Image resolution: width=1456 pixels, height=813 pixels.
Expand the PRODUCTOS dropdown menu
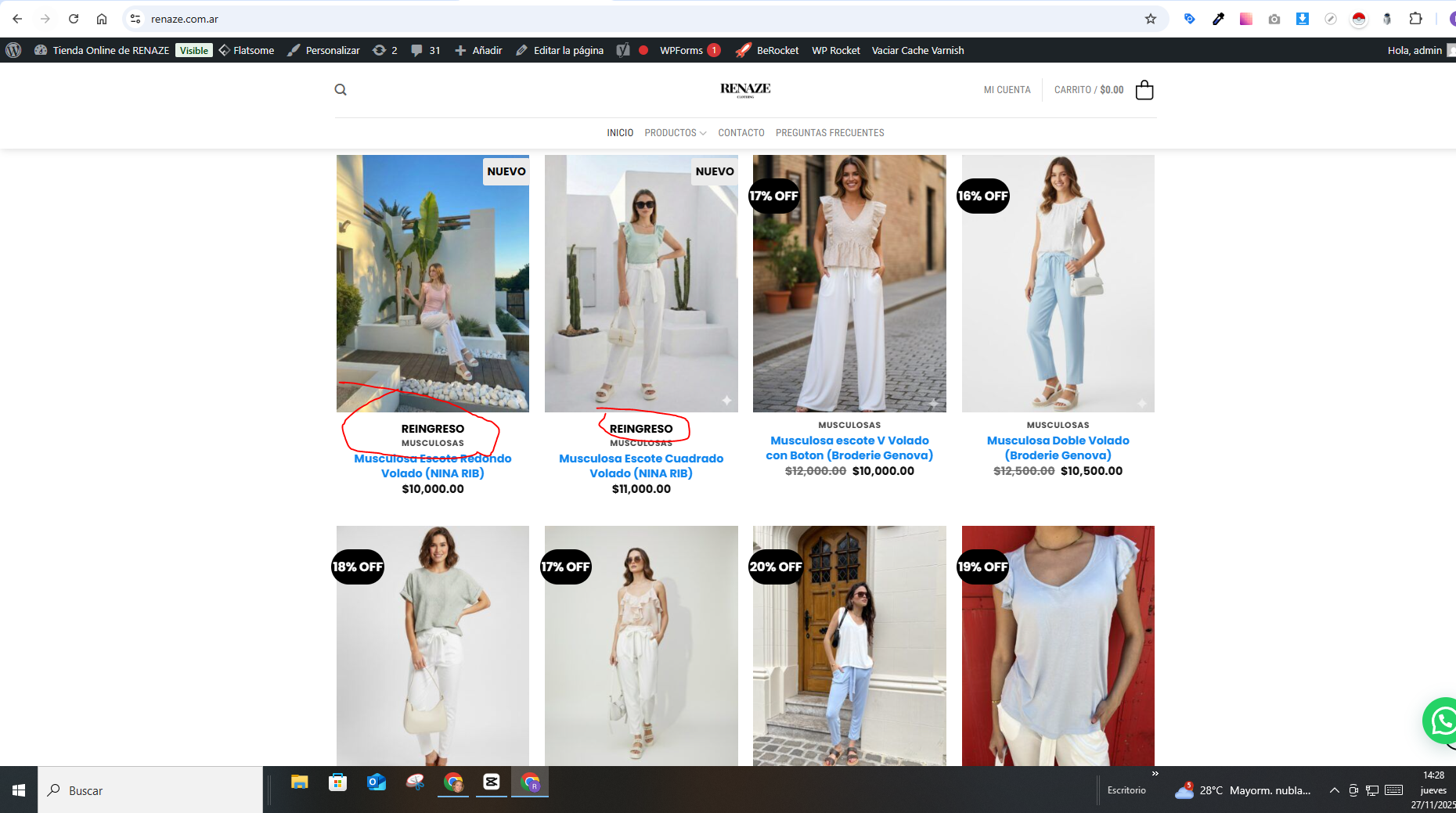(x=675, y=133)
